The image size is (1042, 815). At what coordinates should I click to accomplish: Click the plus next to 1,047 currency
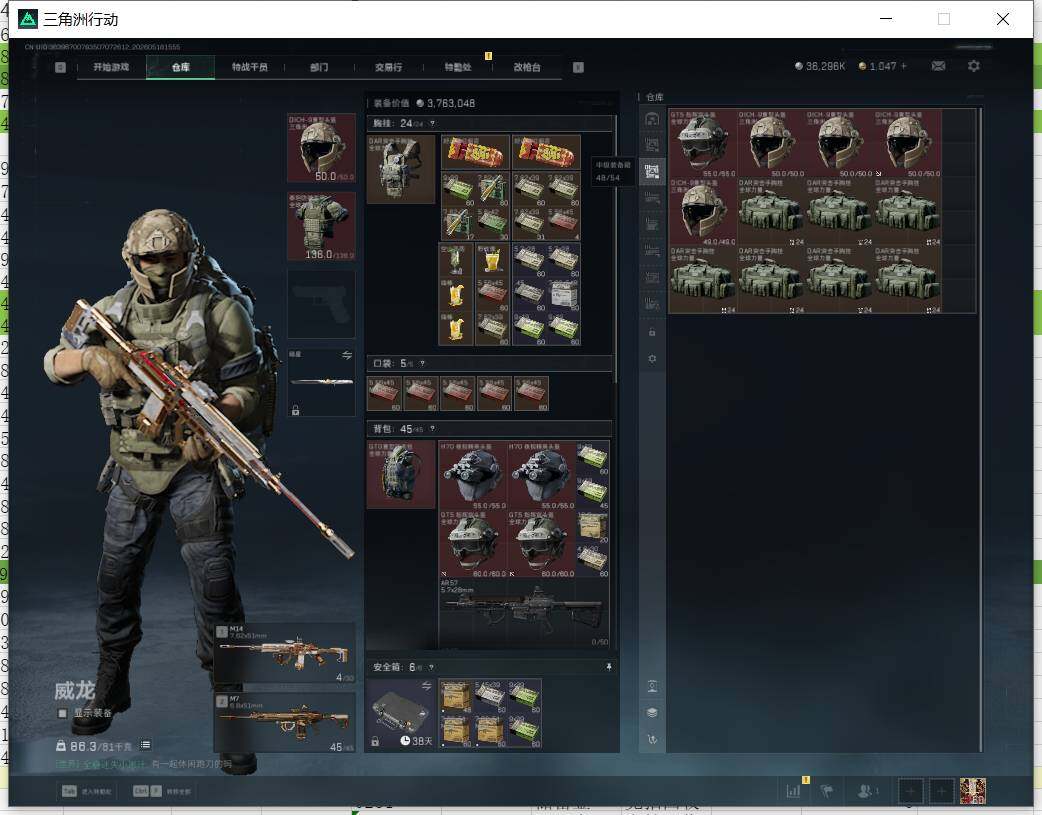click(x=903, y=66)
